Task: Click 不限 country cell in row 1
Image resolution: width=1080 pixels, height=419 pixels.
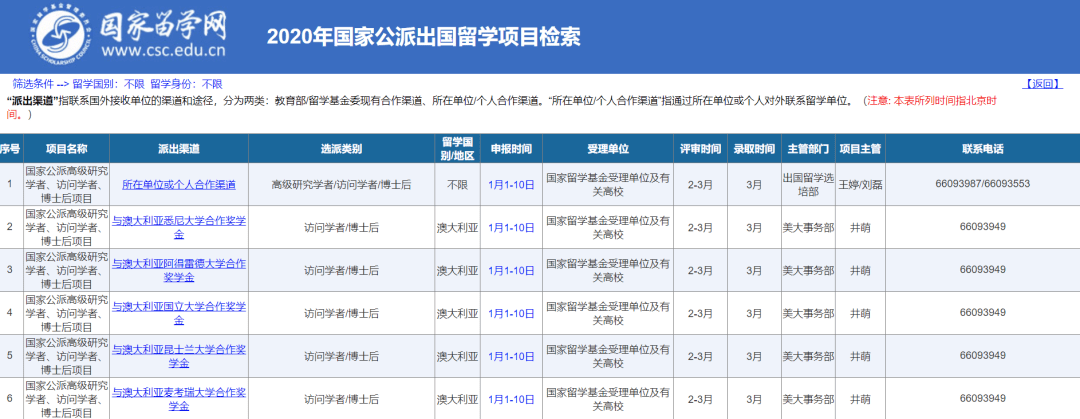Action: 457,184
